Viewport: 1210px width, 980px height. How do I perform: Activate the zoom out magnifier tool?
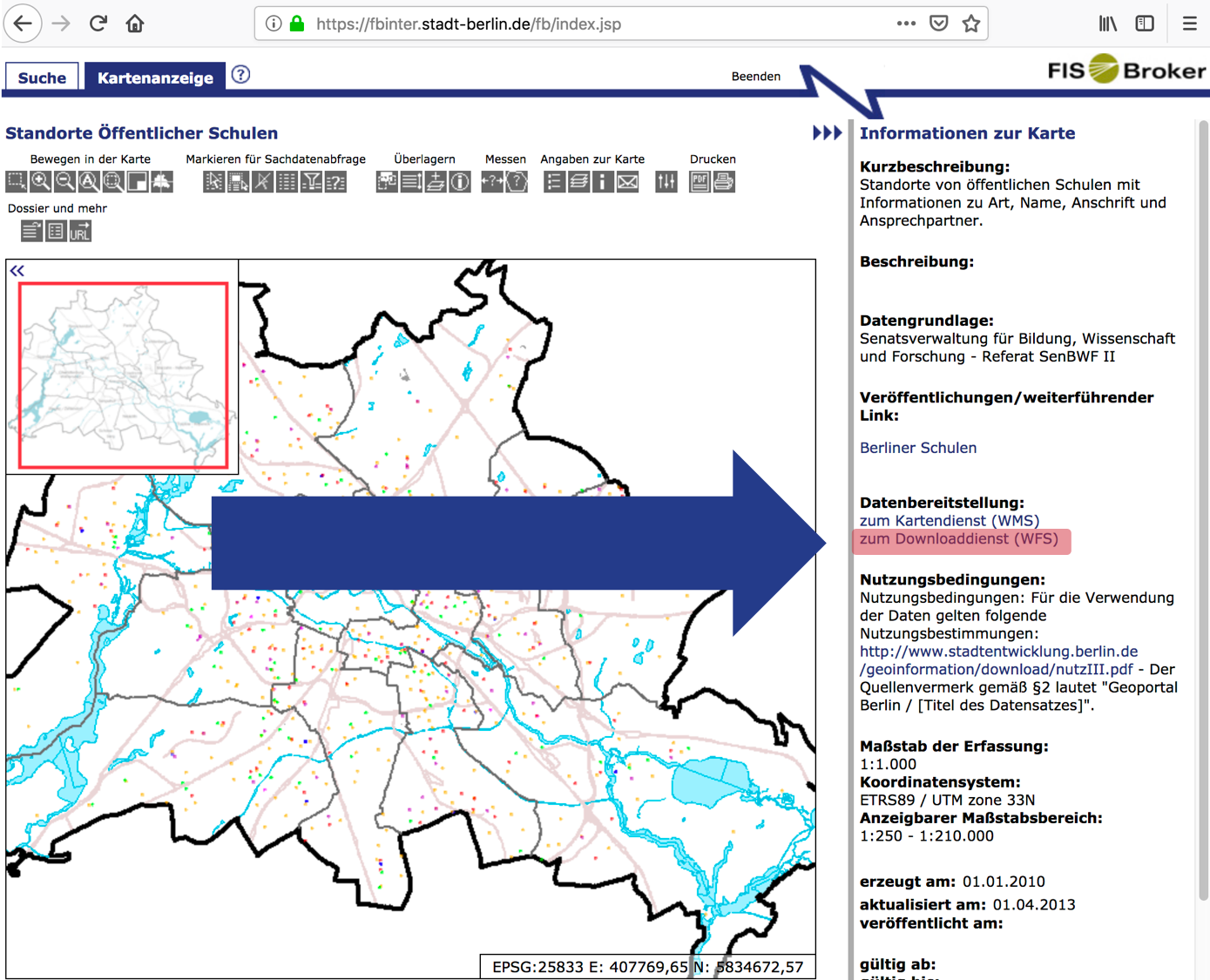[x=64, y=181]
